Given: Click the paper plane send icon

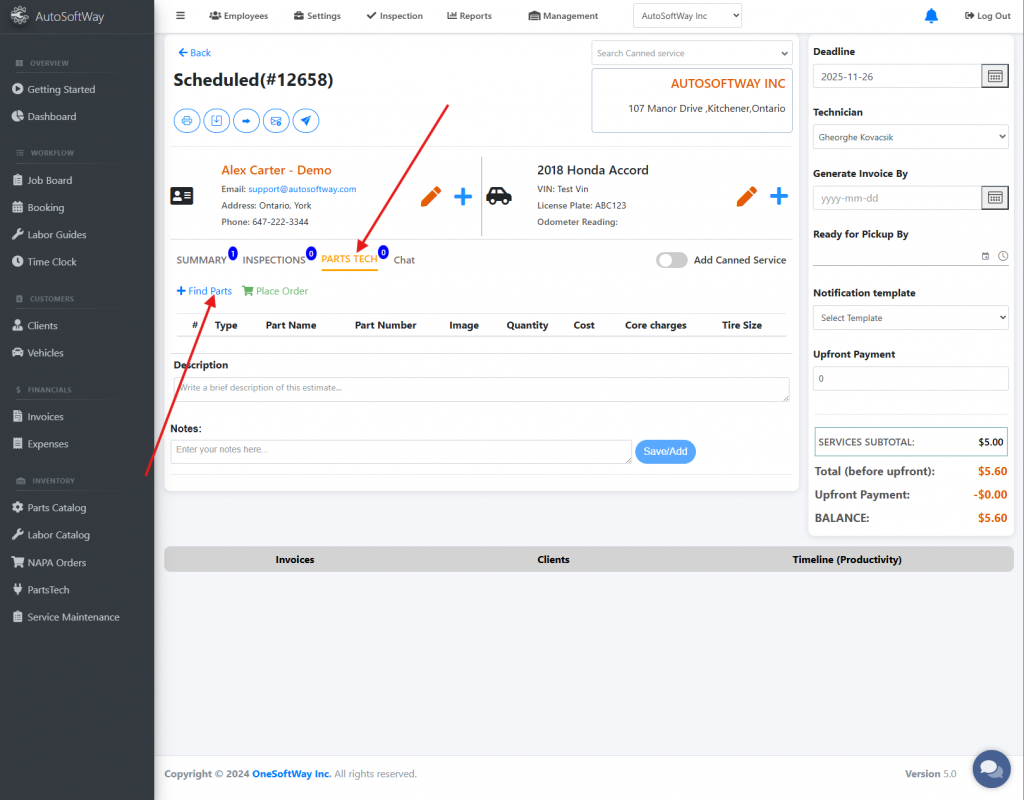Looking at the screenshot, I should [306, 121].
